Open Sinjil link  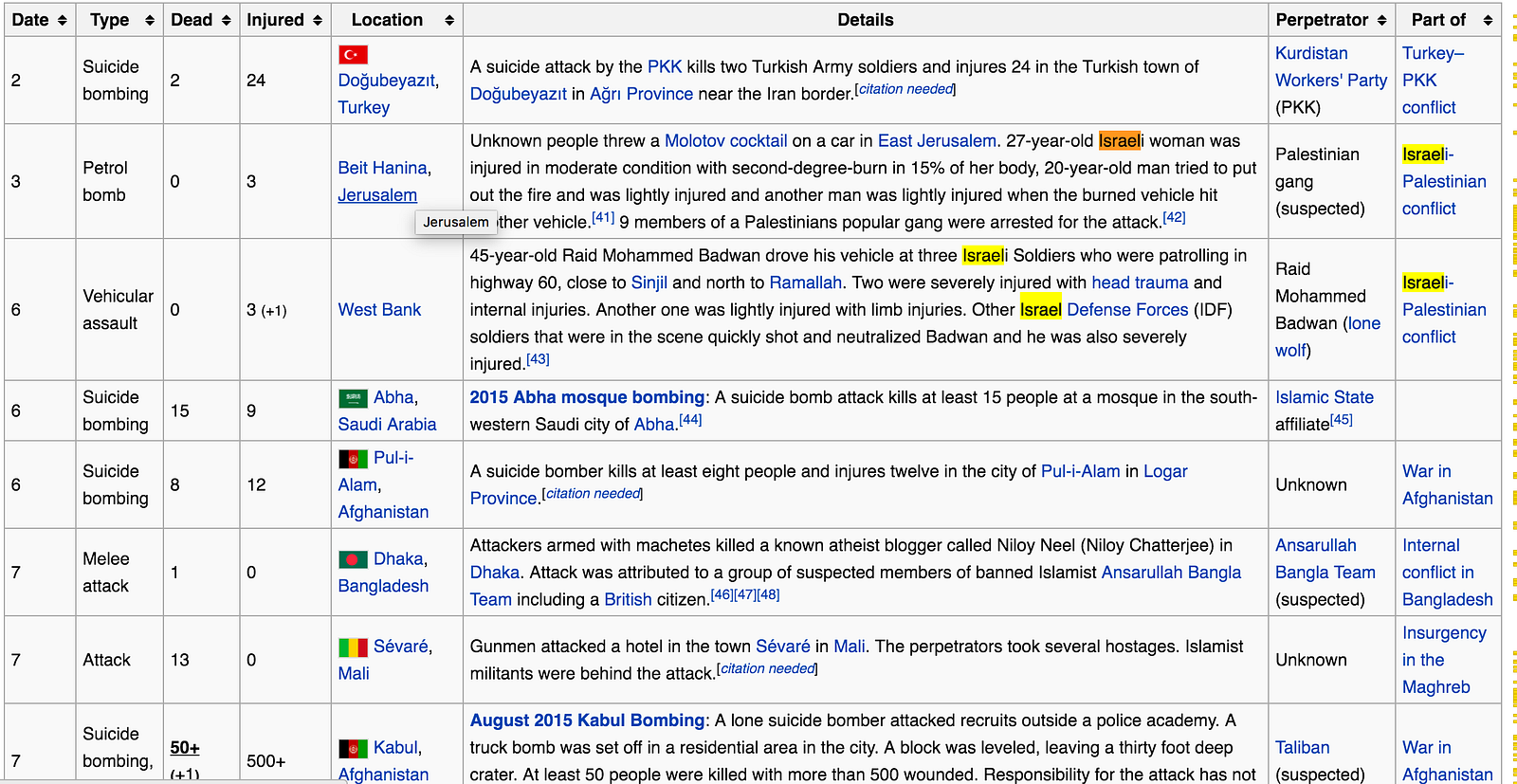[x=649, y=283]
